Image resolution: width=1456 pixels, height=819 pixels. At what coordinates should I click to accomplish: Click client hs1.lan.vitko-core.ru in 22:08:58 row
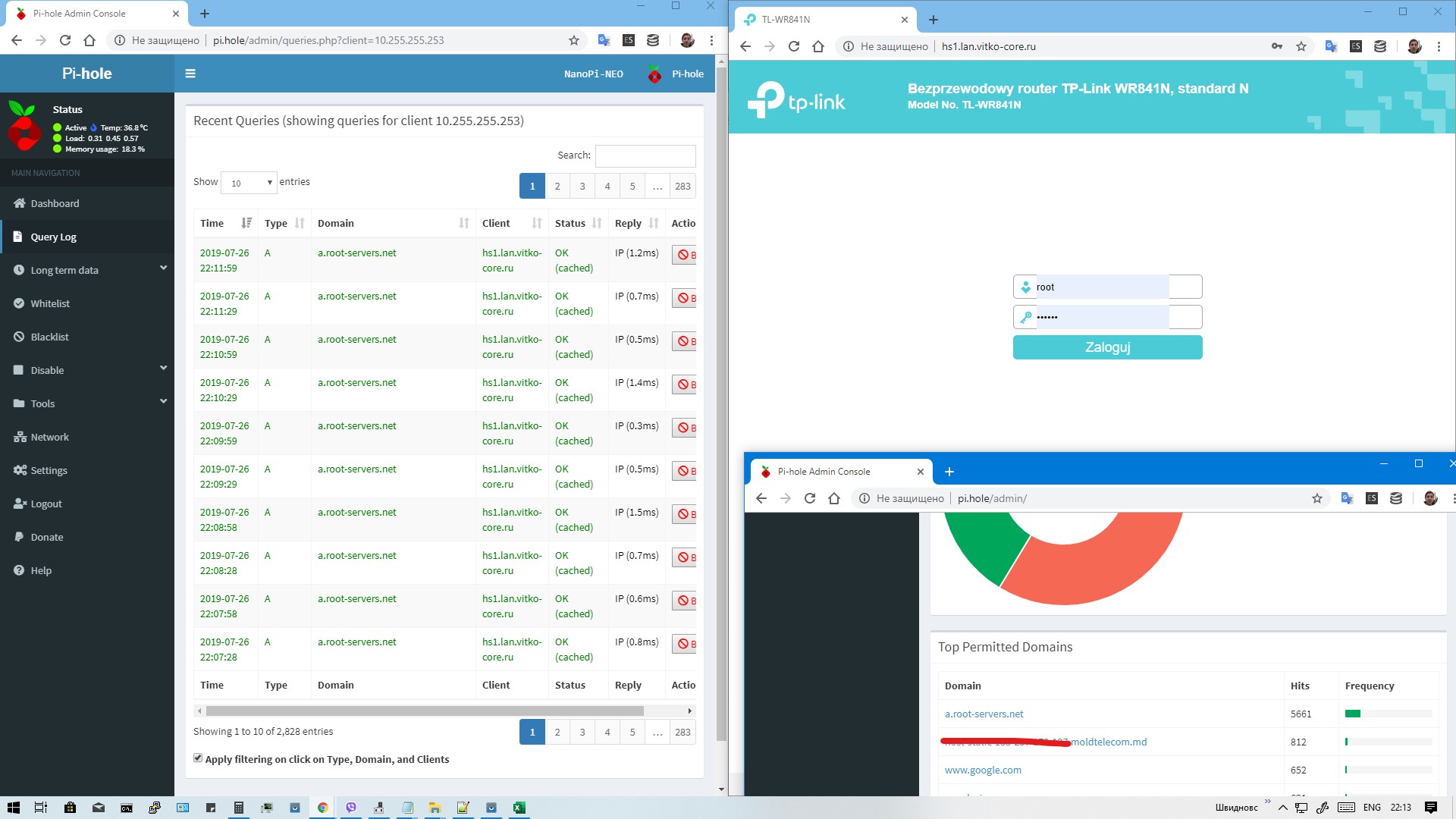[512, 519]
